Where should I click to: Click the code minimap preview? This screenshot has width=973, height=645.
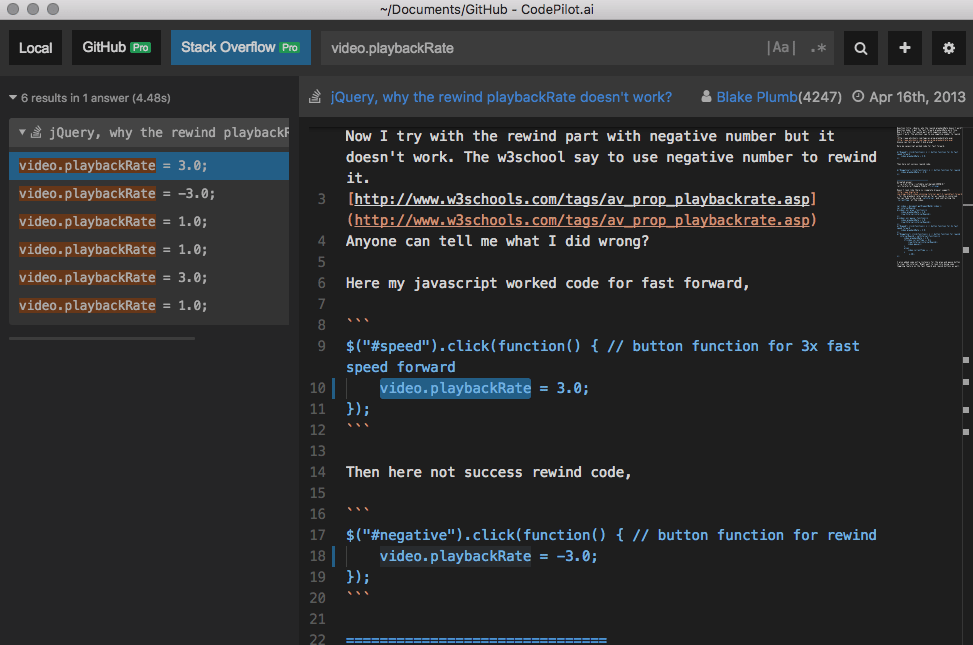click(928, 197)
